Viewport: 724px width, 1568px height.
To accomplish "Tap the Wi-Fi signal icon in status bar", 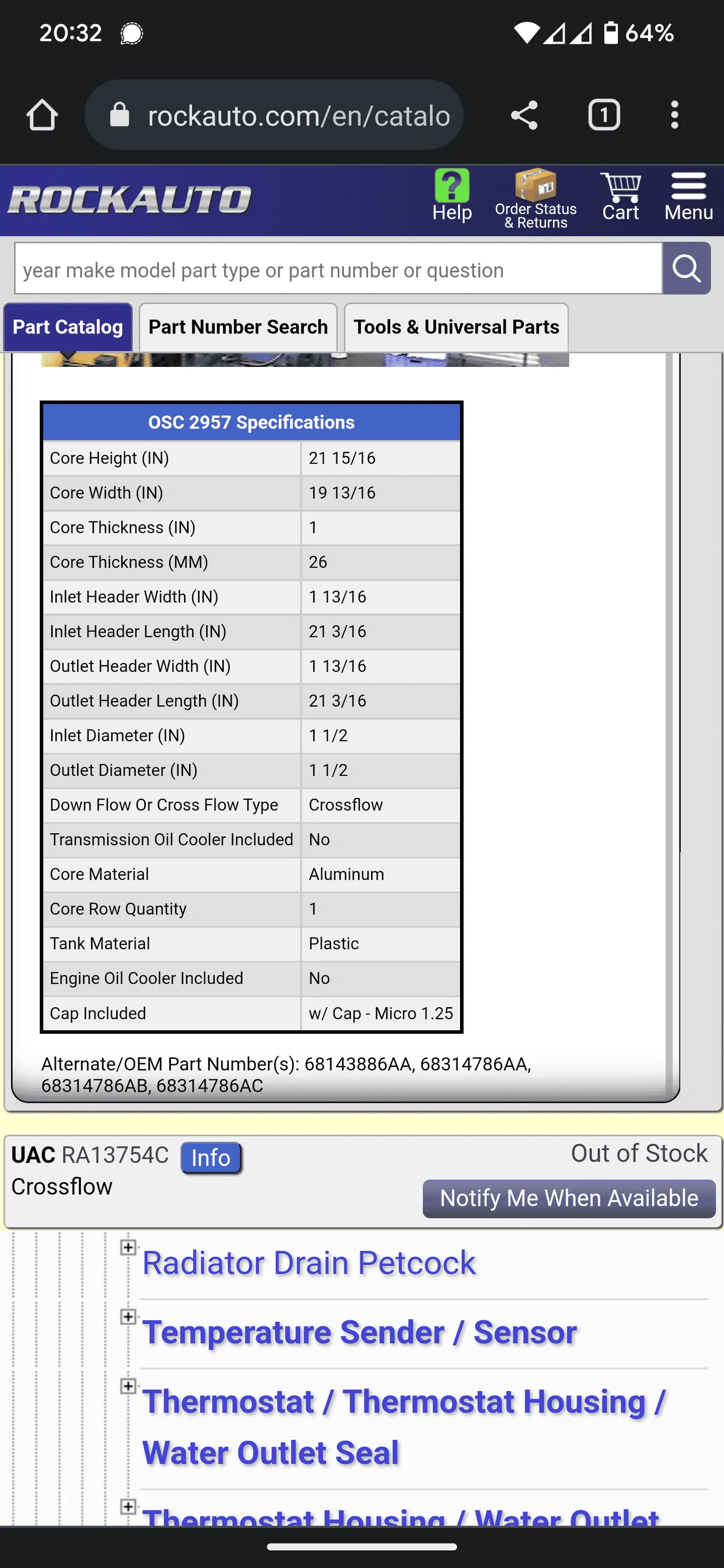I will [526, 33].
